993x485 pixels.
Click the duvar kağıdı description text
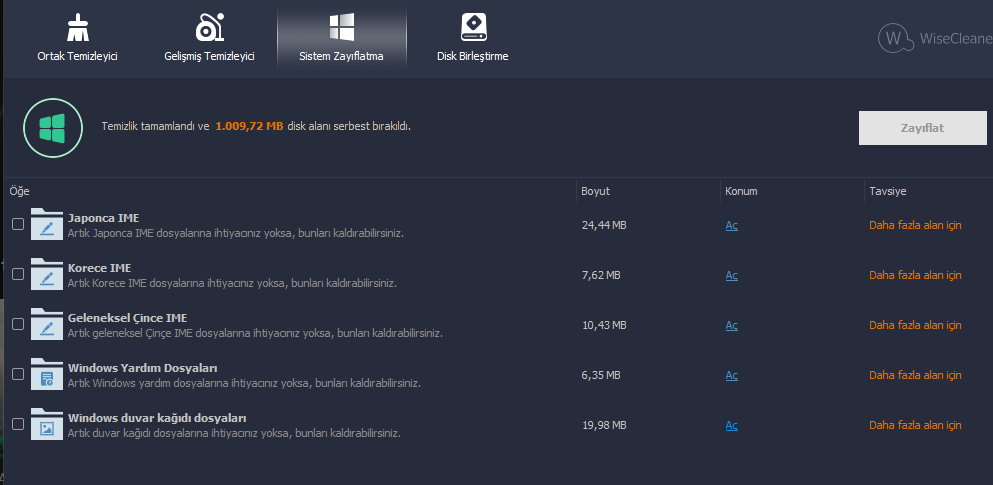tap(234, 434)
